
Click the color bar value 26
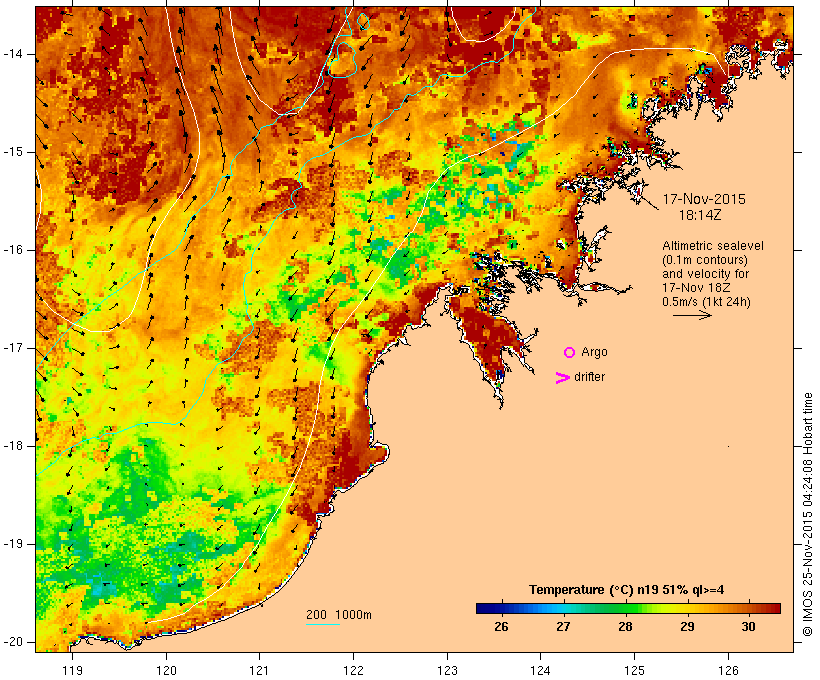(x=501, y=627)
